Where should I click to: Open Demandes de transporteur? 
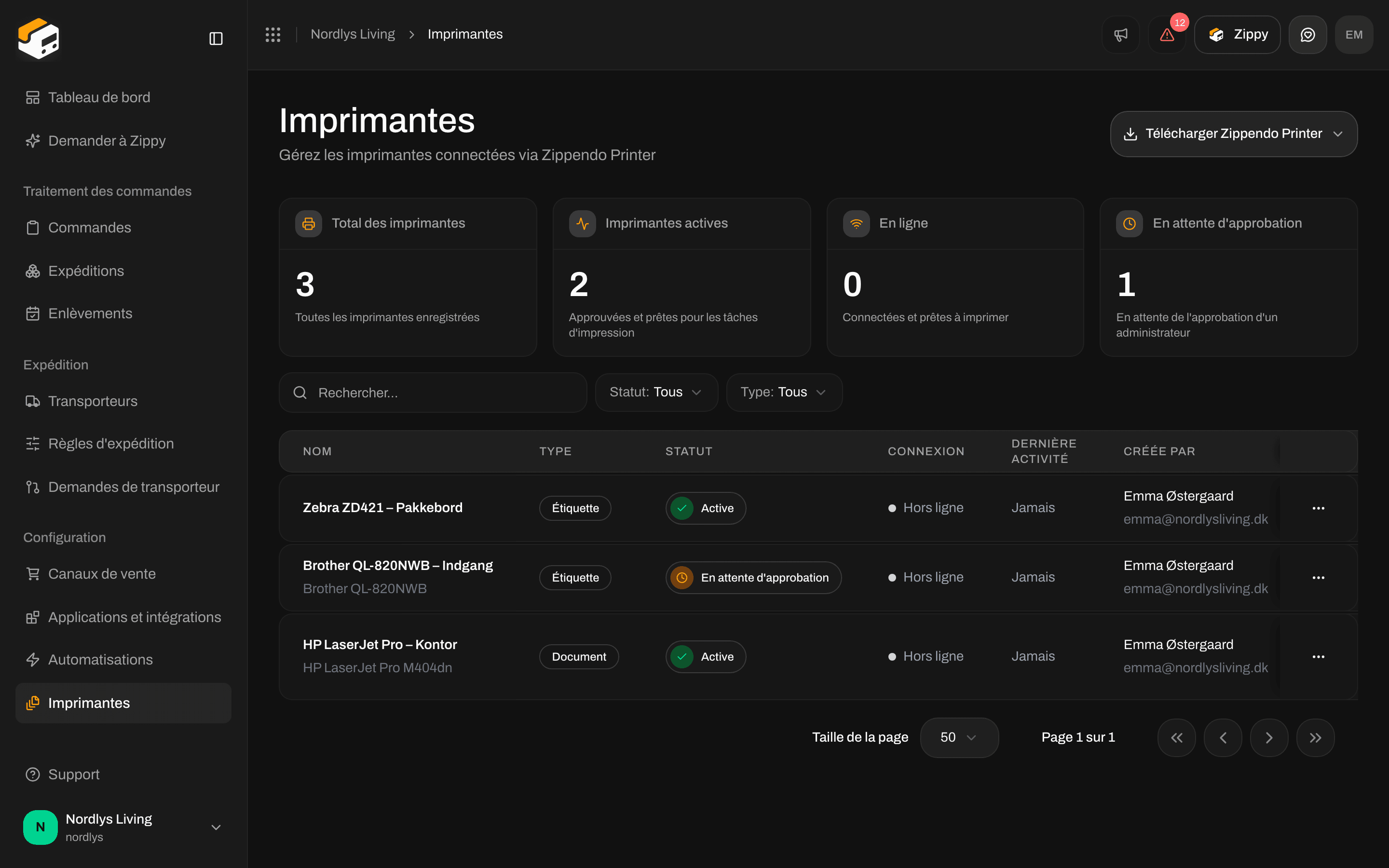[x=123, y=488]
